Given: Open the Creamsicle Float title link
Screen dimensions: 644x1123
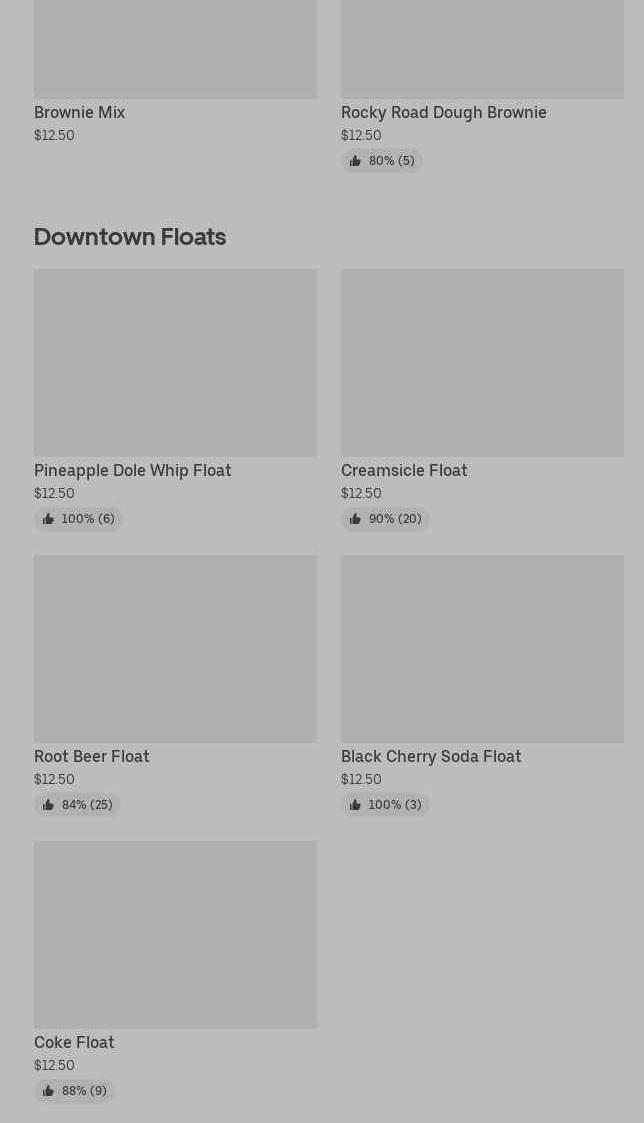Looking at the screenshot, I should (403, 470).
